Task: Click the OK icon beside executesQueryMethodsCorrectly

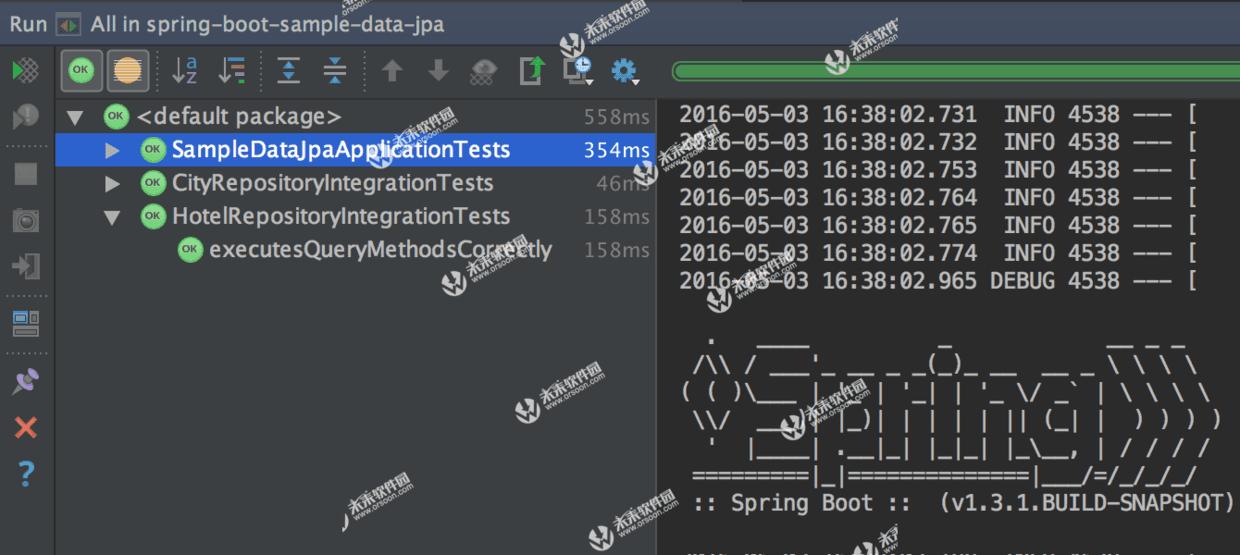Action: point(190,250)
